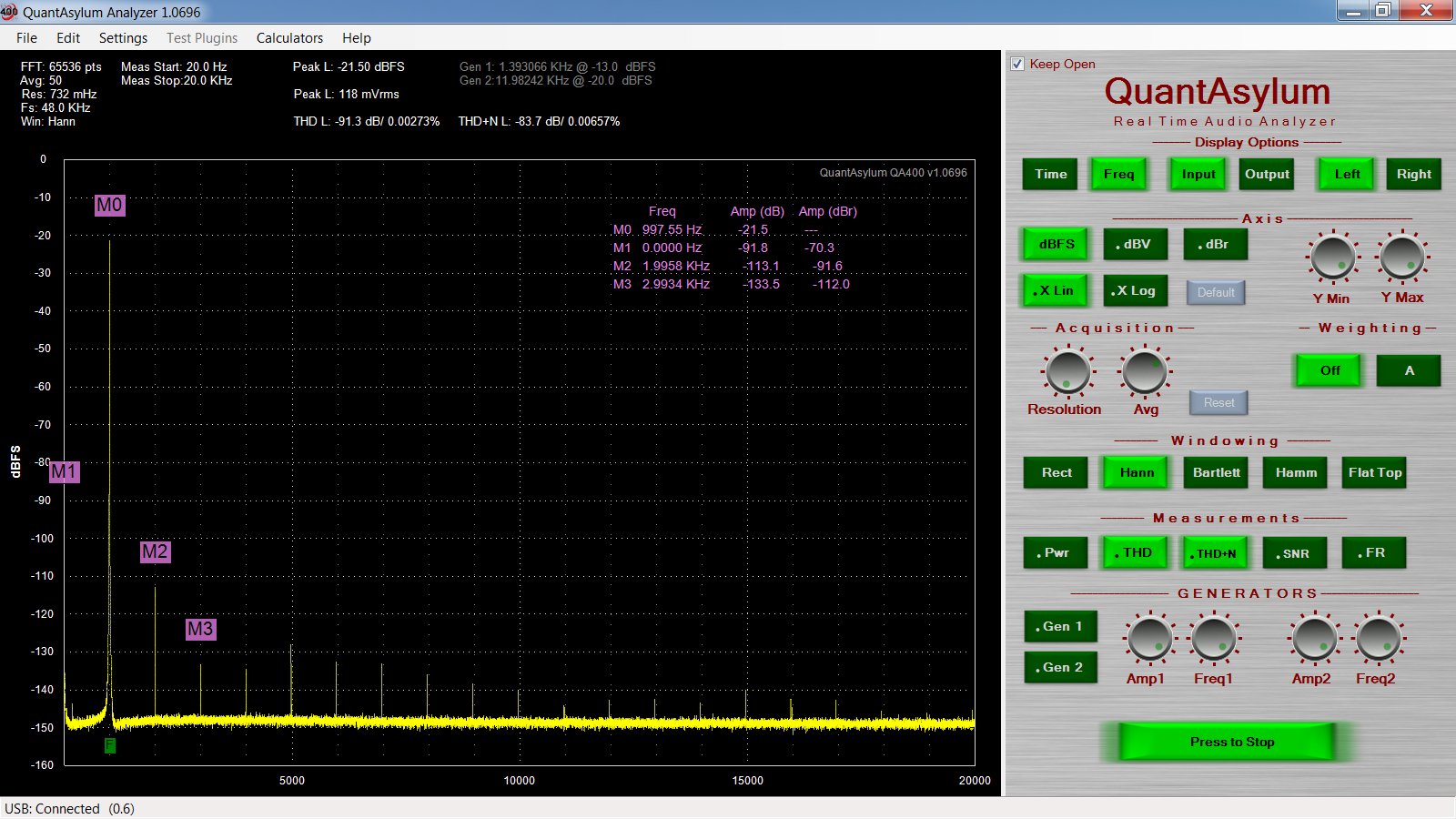The height and width of the screenshot is (819, 1456).
Task: Click the Amp2 knob
Action: click(x=1314, y=638)
